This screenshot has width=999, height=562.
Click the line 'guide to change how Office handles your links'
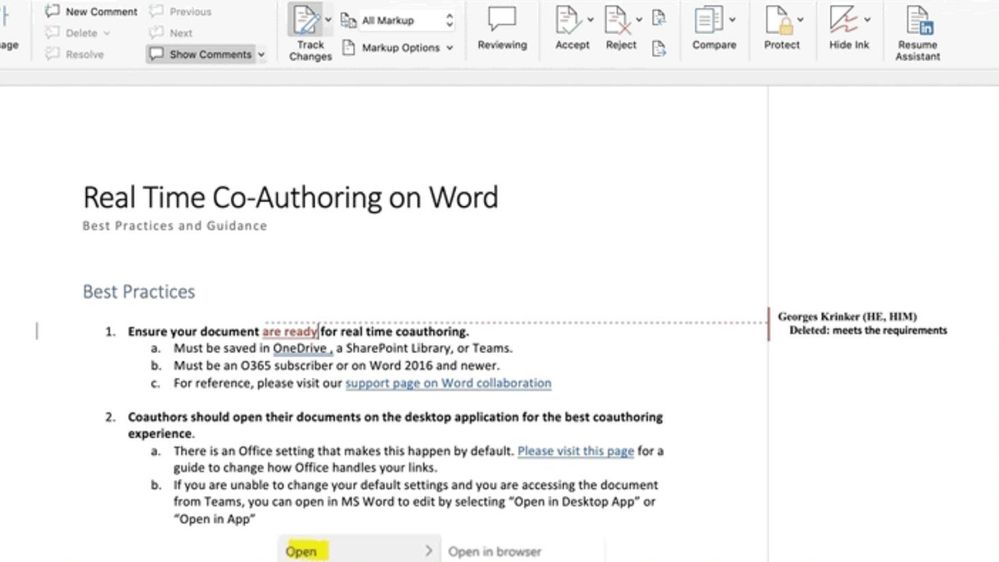305,468
